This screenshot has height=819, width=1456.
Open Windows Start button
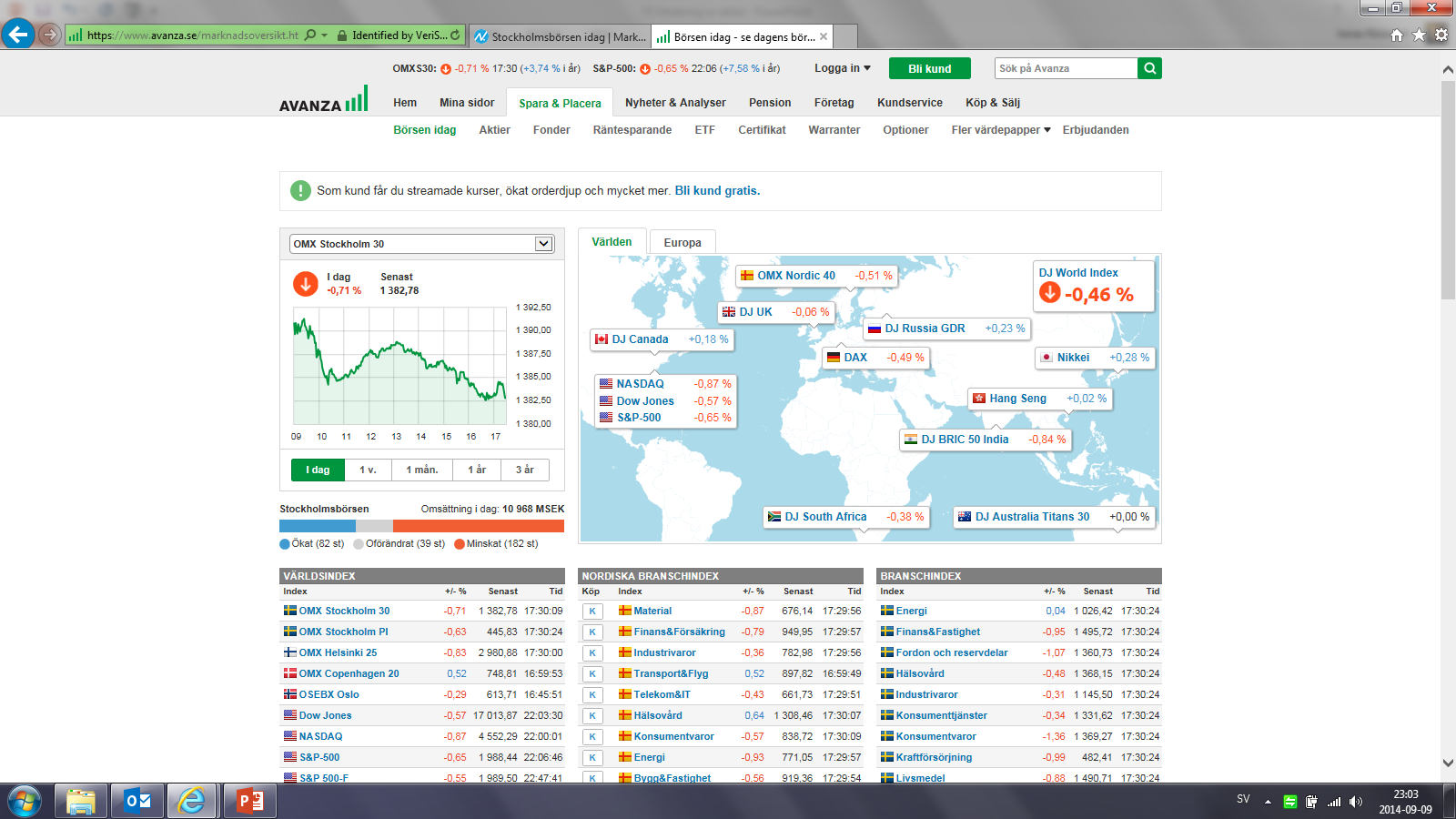coord(25,802)
